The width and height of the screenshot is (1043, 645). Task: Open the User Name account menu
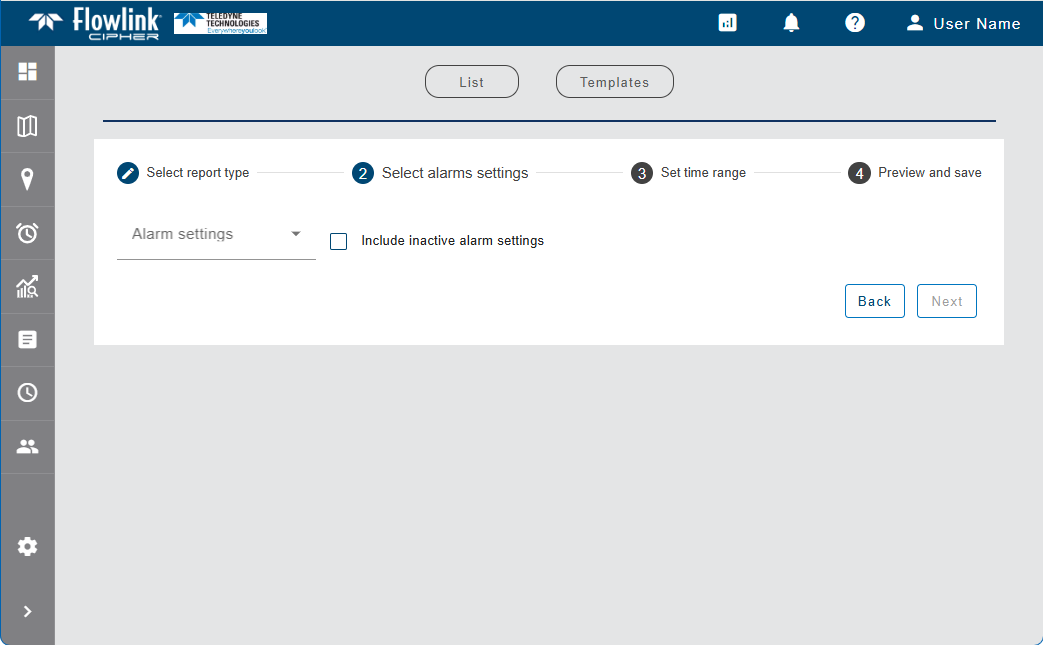963,23
